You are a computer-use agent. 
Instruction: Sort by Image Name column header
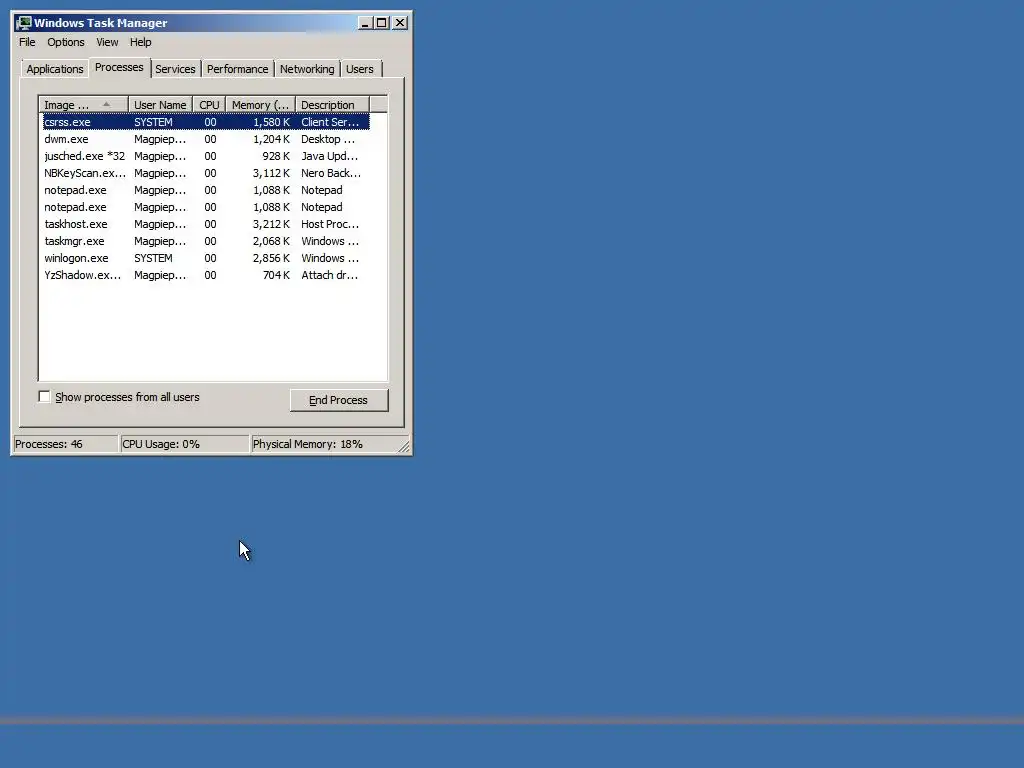(84, 105)
